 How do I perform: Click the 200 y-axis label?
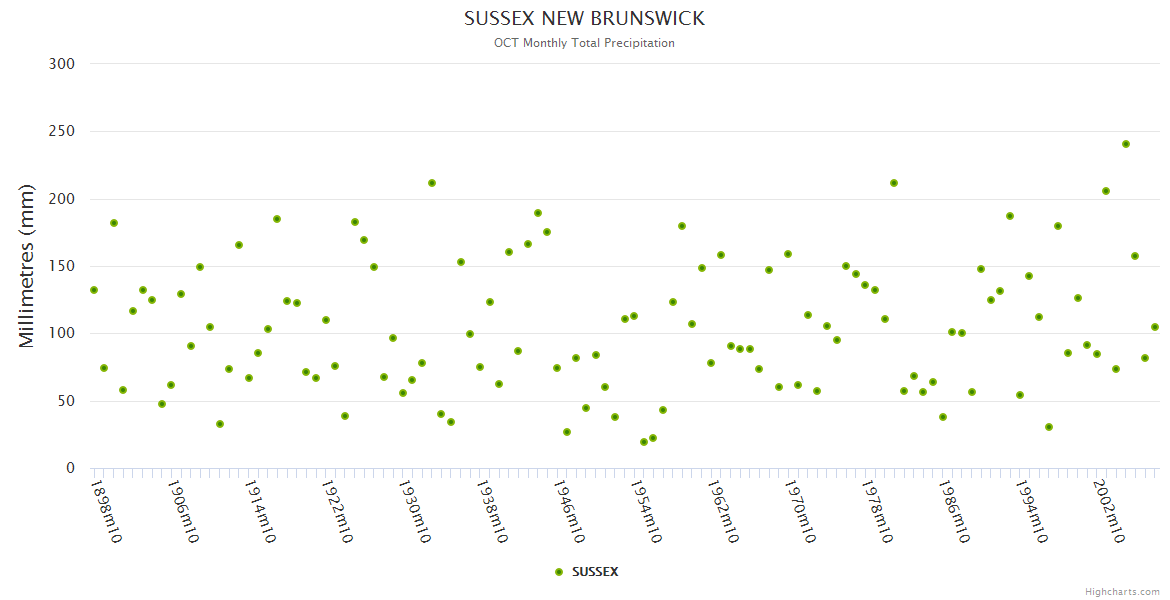62,199
